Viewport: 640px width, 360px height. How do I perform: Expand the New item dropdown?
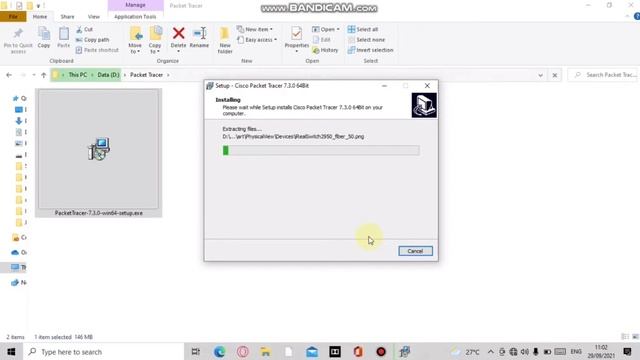pos(255,29)
